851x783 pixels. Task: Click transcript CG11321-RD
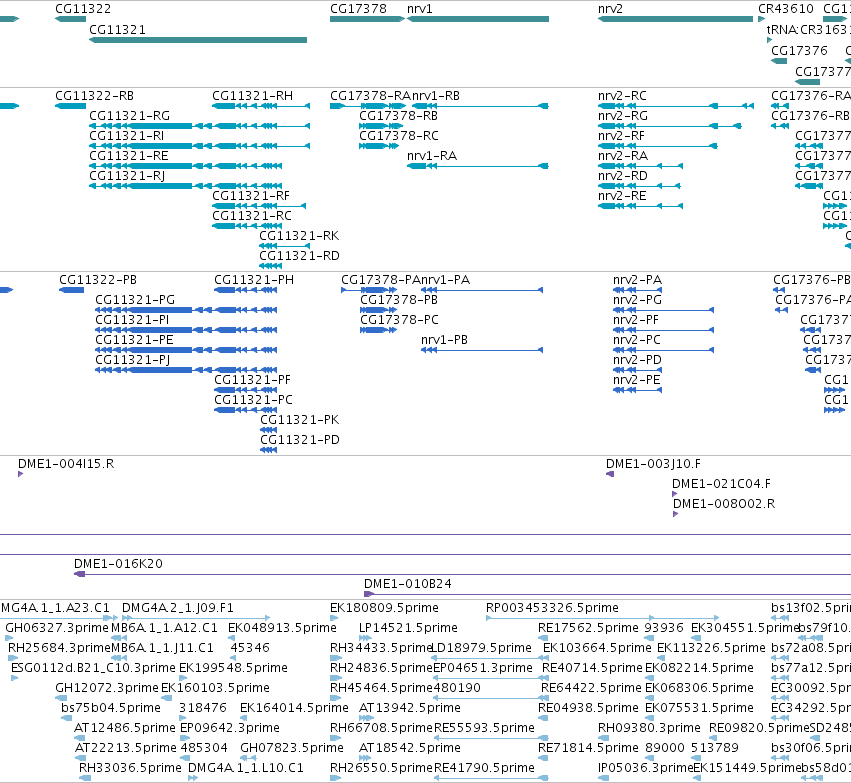(x=299, y=256)
